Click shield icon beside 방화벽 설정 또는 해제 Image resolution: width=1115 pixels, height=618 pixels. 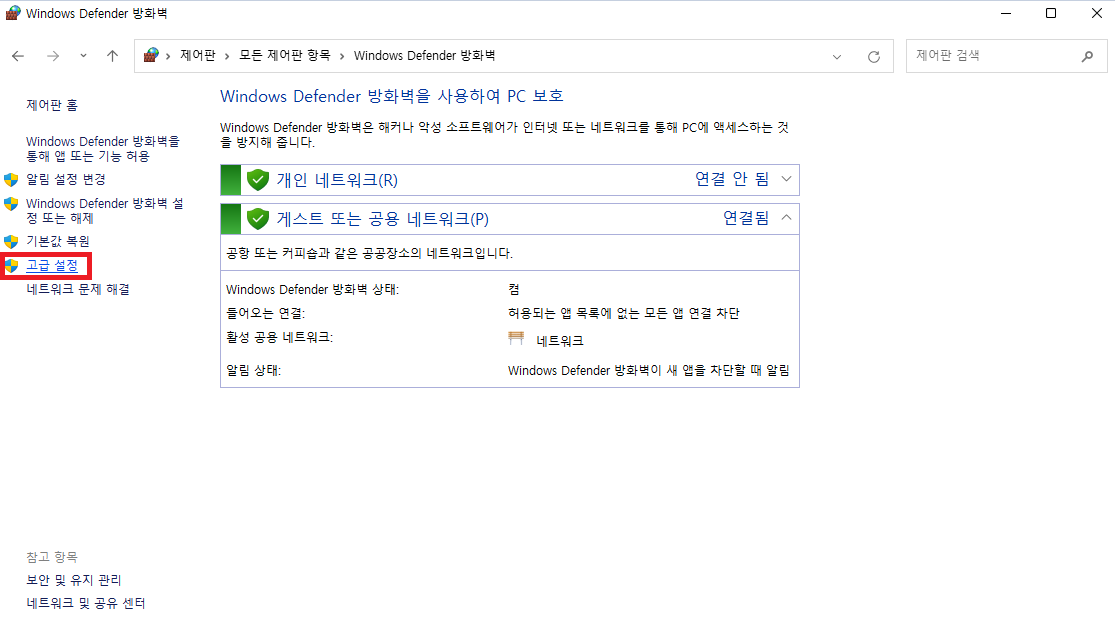click(x=11, y=204)
